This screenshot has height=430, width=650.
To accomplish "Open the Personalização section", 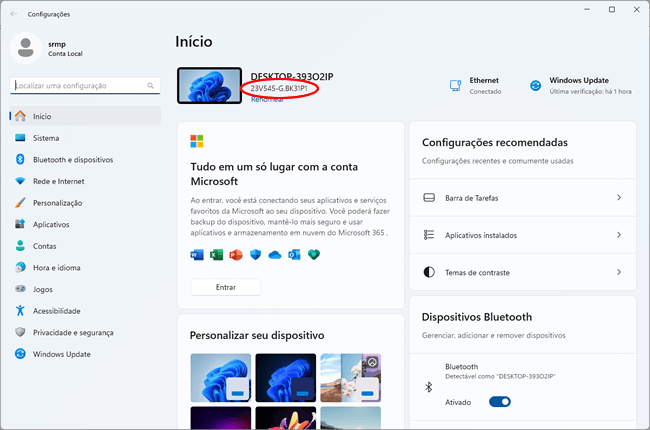I will tap(85, 202).
